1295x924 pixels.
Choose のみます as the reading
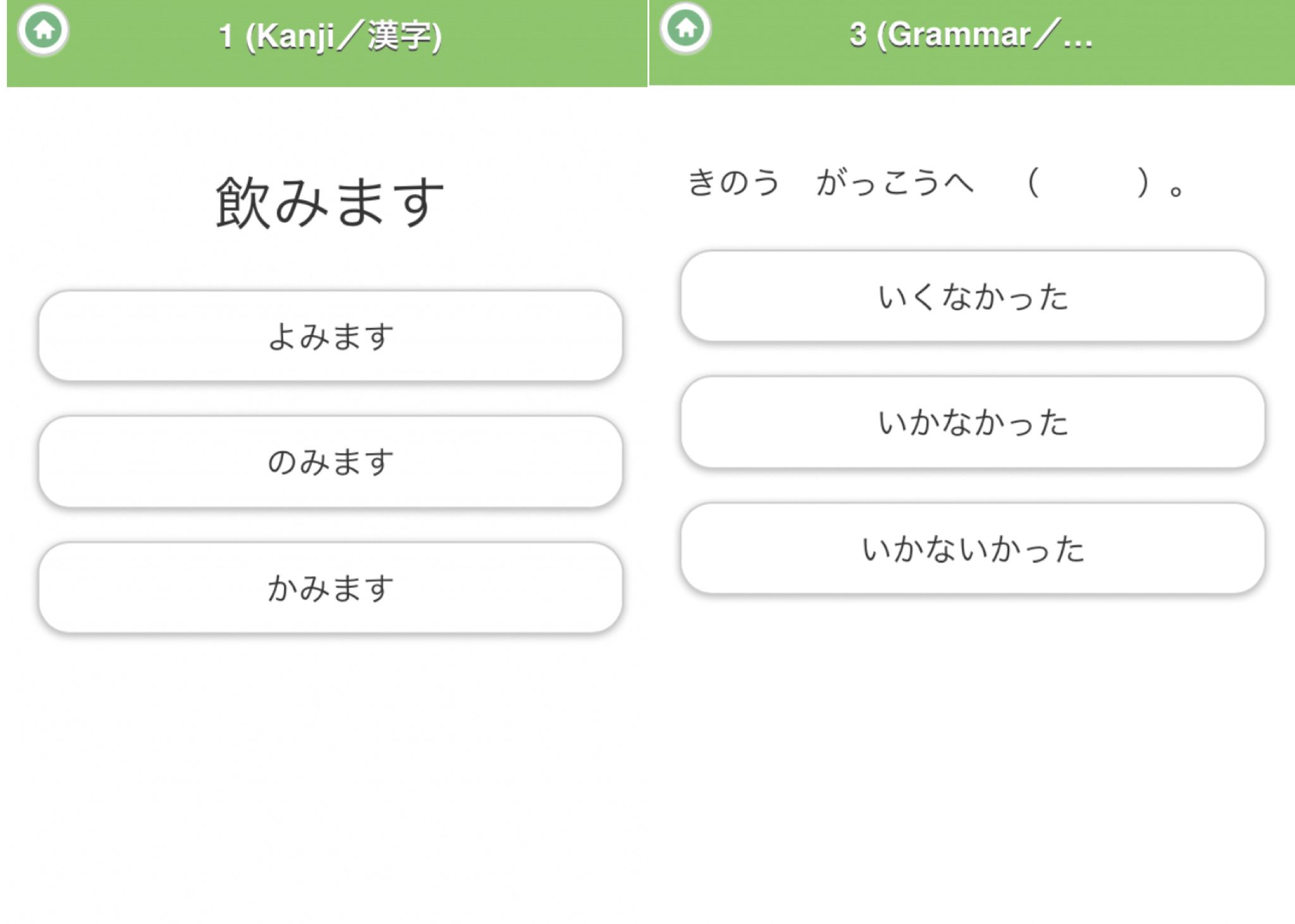330,461
